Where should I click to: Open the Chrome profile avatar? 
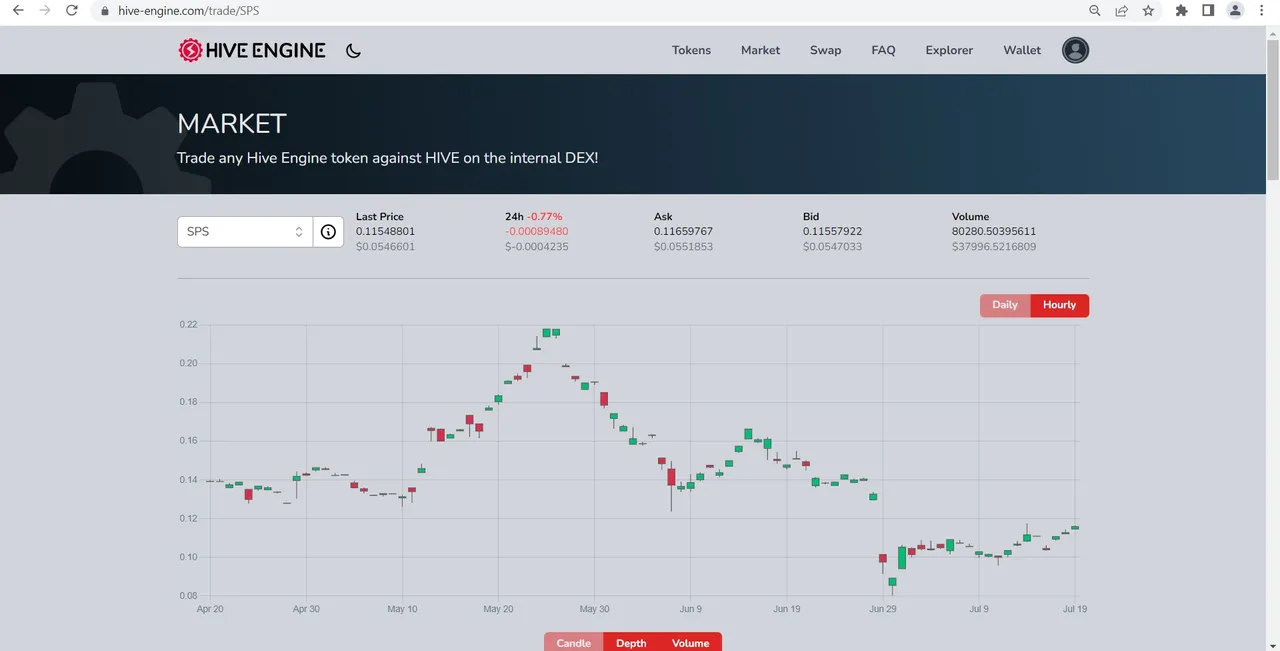tap(1235, 10)
